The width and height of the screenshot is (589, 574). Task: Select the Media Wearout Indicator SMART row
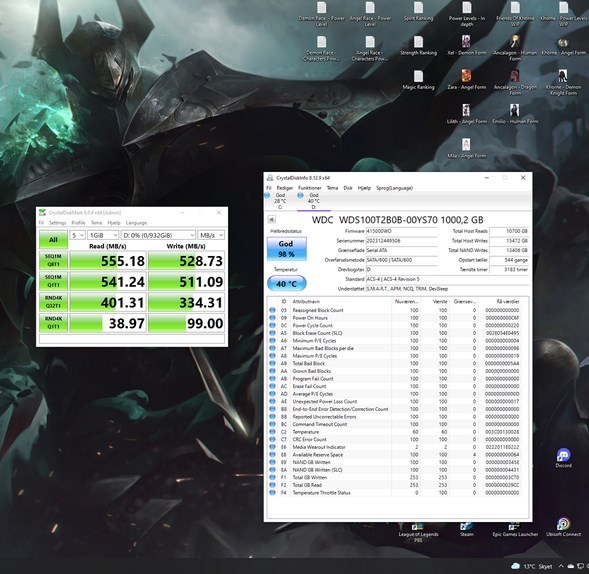point(394,447)
